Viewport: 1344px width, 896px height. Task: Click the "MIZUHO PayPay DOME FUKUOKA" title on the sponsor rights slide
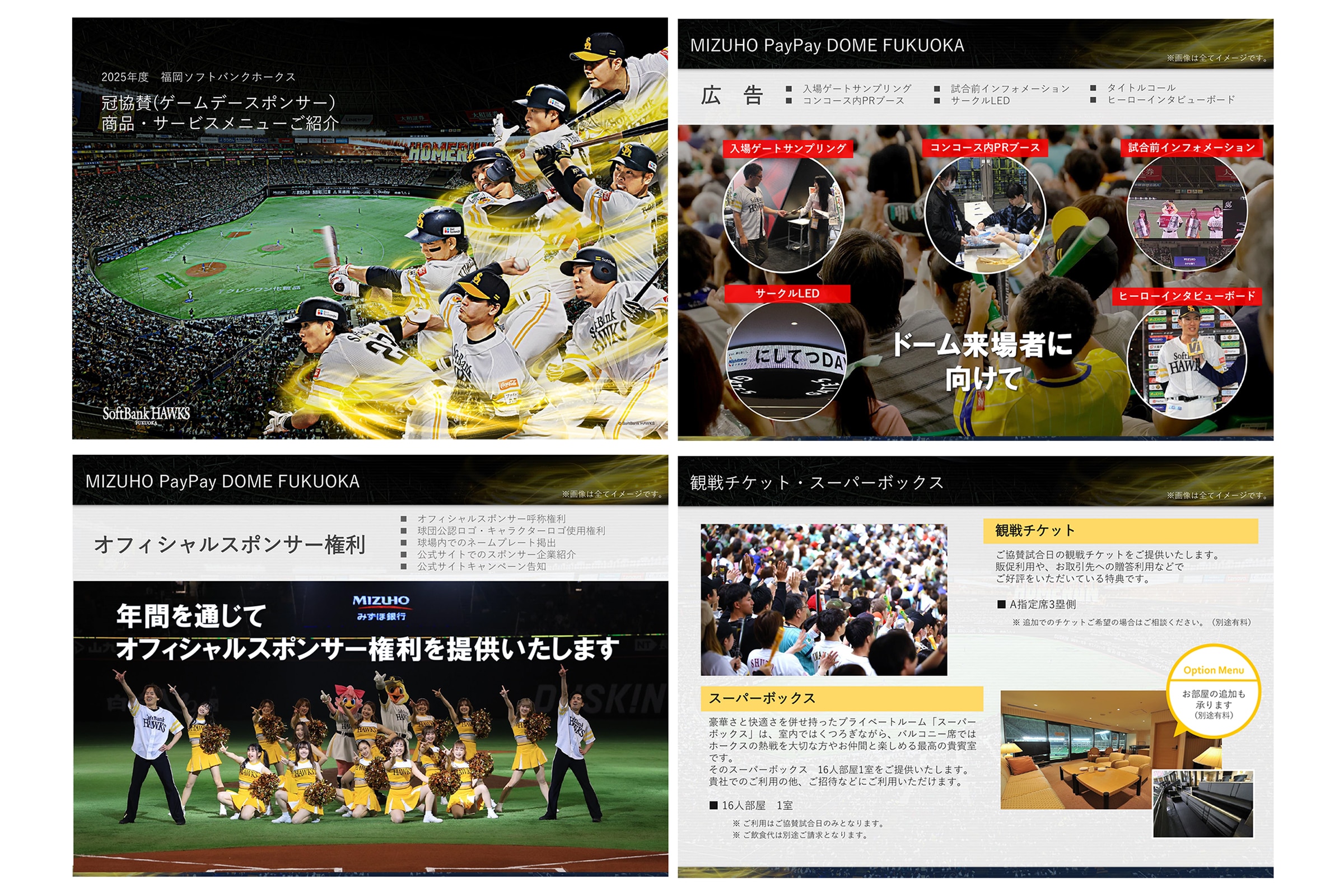[222, 482]
